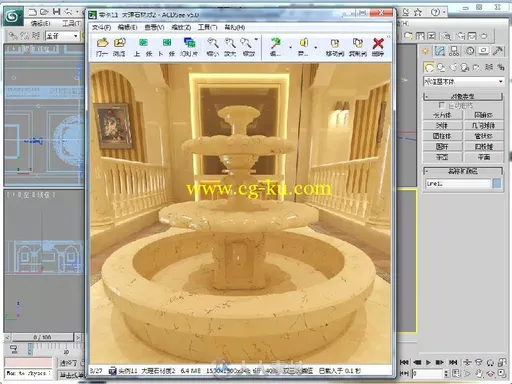Select the Helpers category icon
This screenshot has height=384, width=512.
[477, 67]
